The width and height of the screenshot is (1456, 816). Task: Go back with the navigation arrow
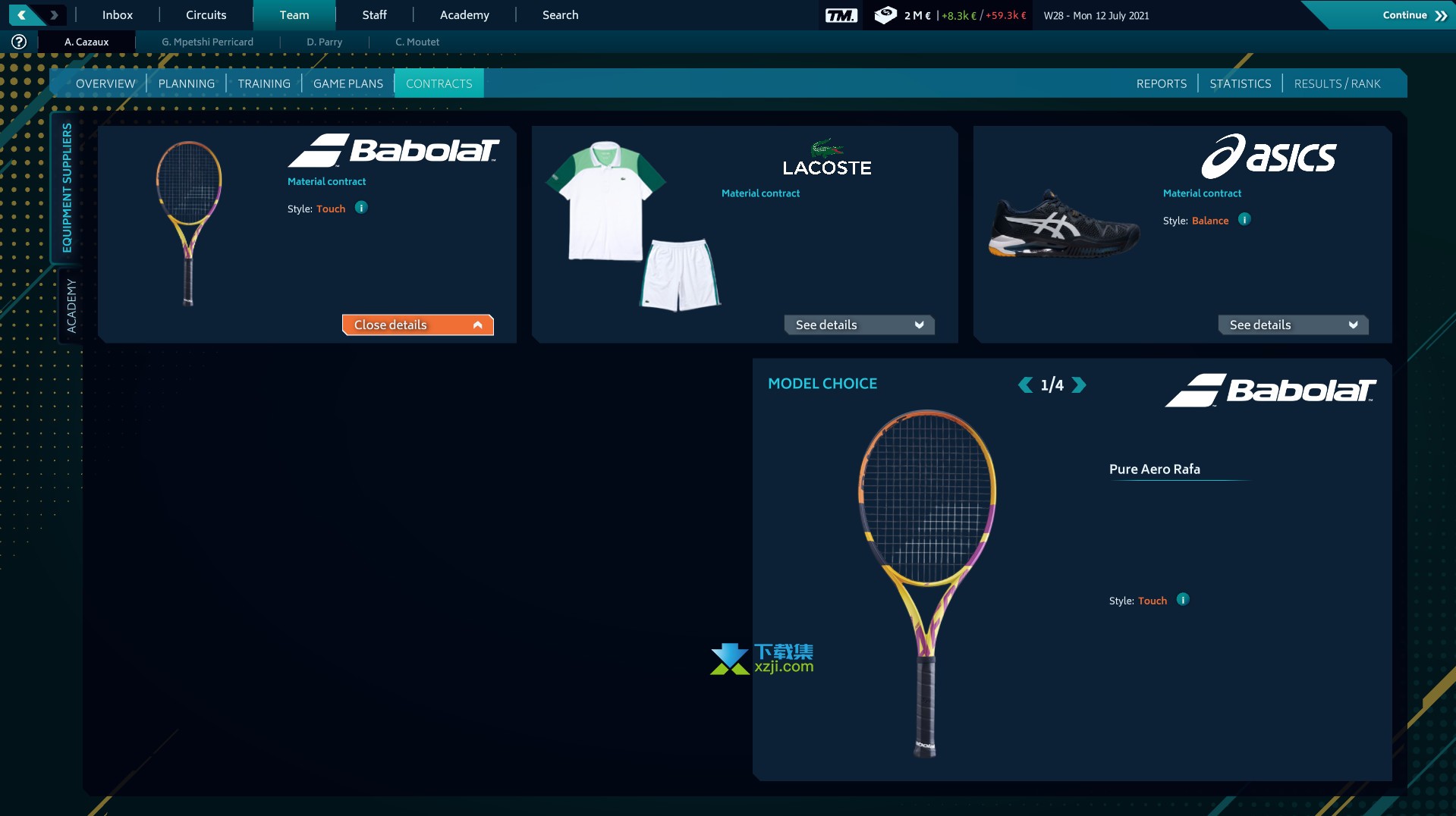pos(22,14)
